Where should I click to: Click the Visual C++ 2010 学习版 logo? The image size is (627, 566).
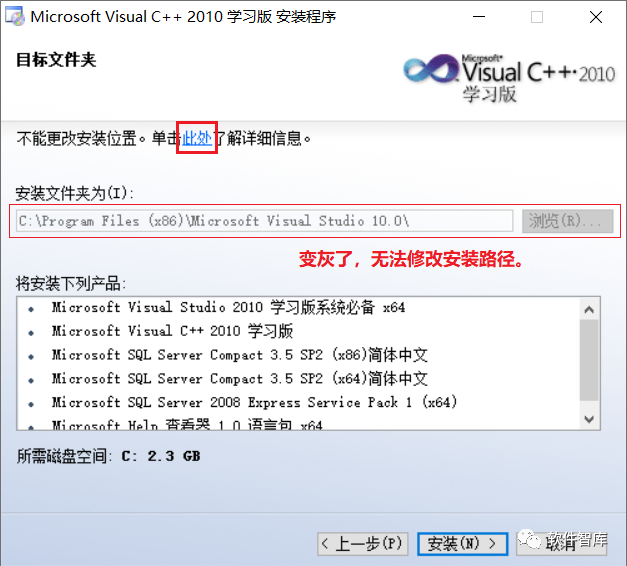[x=509, y=78]
